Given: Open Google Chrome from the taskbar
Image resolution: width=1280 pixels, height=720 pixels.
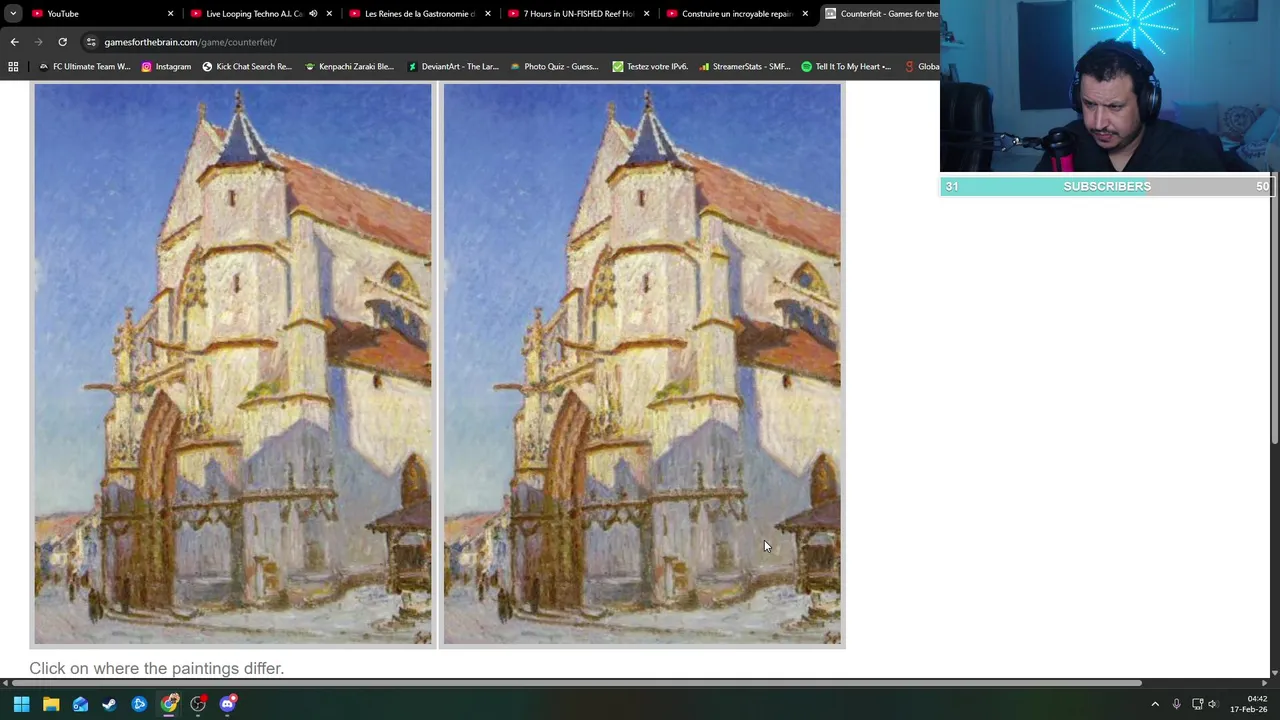Looking at the screenshot, I should coord(169,704).
